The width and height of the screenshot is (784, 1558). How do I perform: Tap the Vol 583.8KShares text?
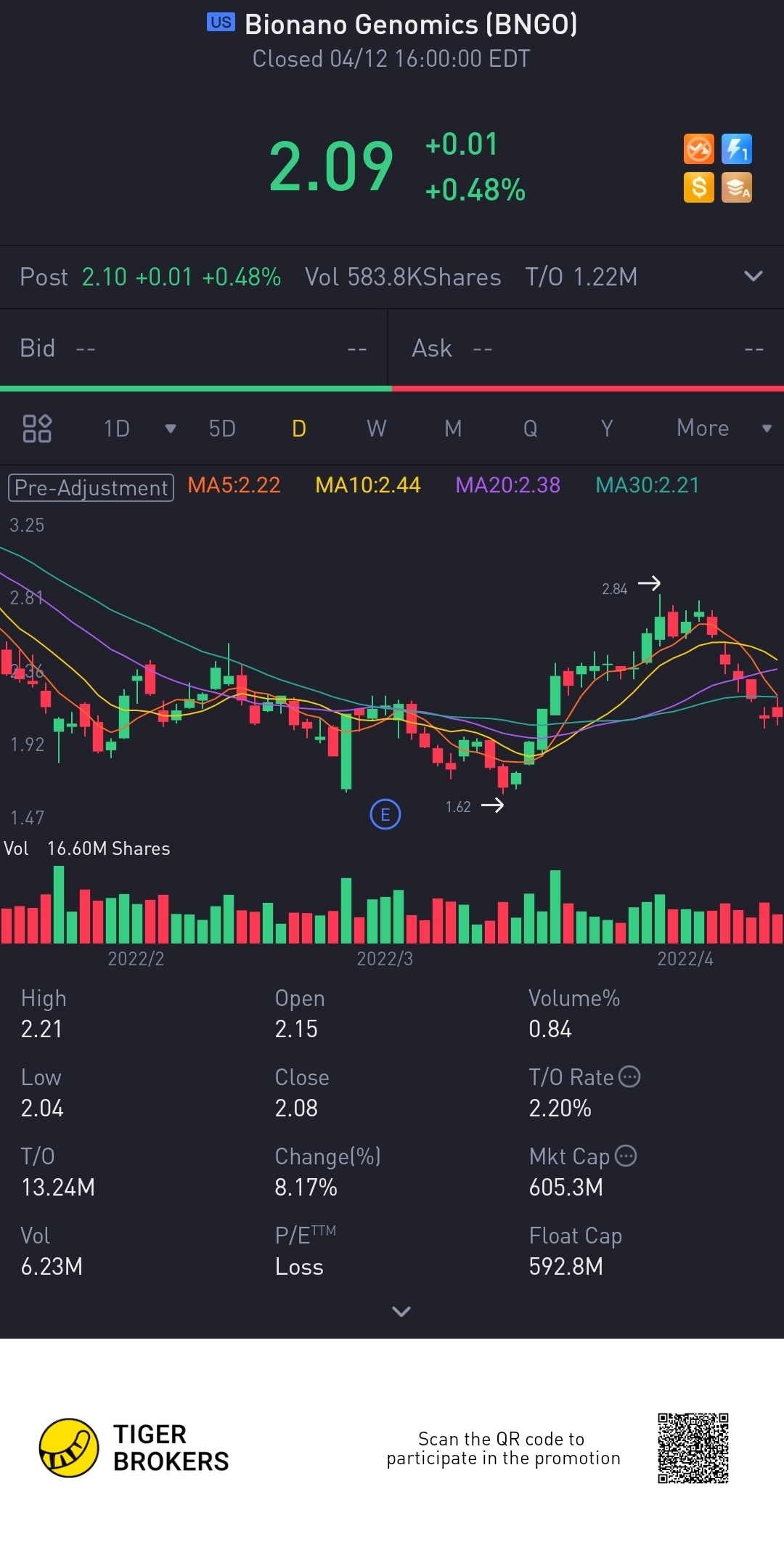(x=403, y=277)
